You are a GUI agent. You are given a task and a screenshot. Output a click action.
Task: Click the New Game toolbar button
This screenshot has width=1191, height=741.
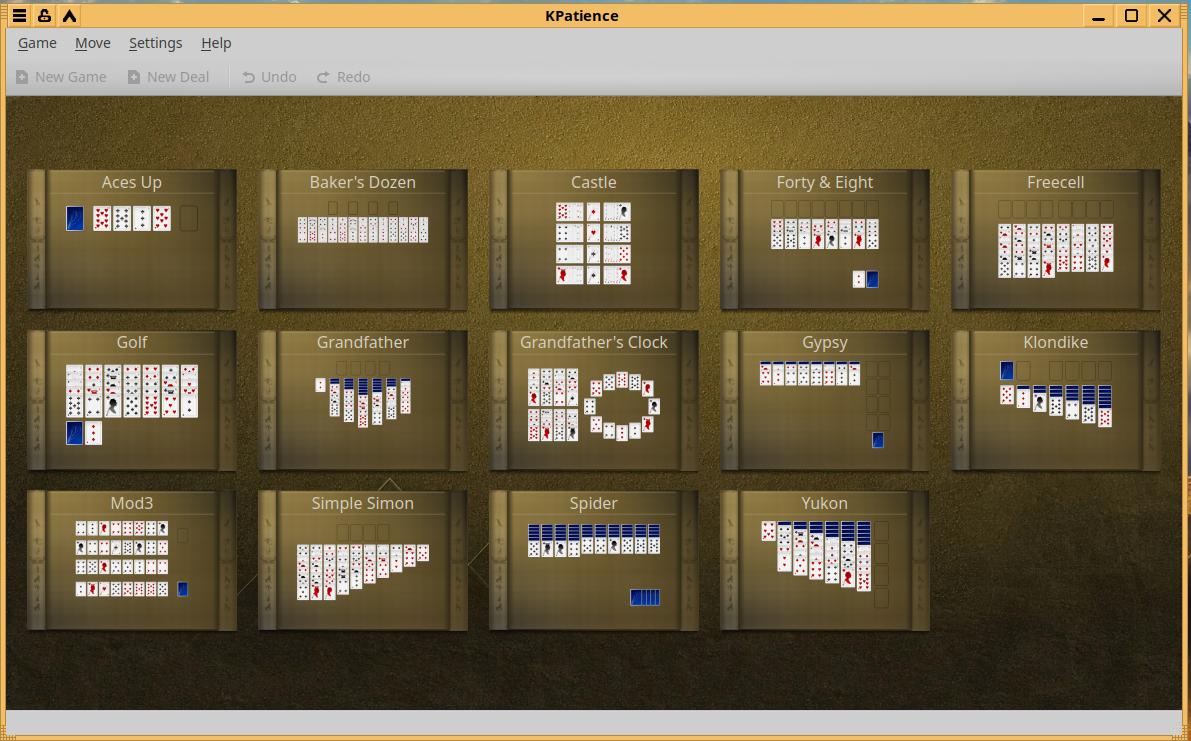(x=61, y=77)
